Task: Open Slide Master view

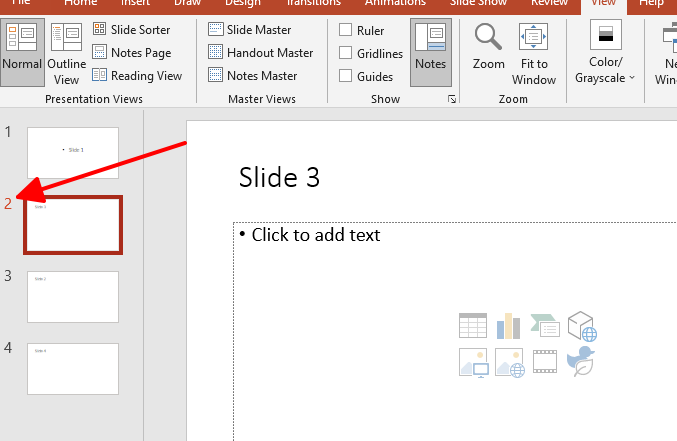Action: point(250,30)
